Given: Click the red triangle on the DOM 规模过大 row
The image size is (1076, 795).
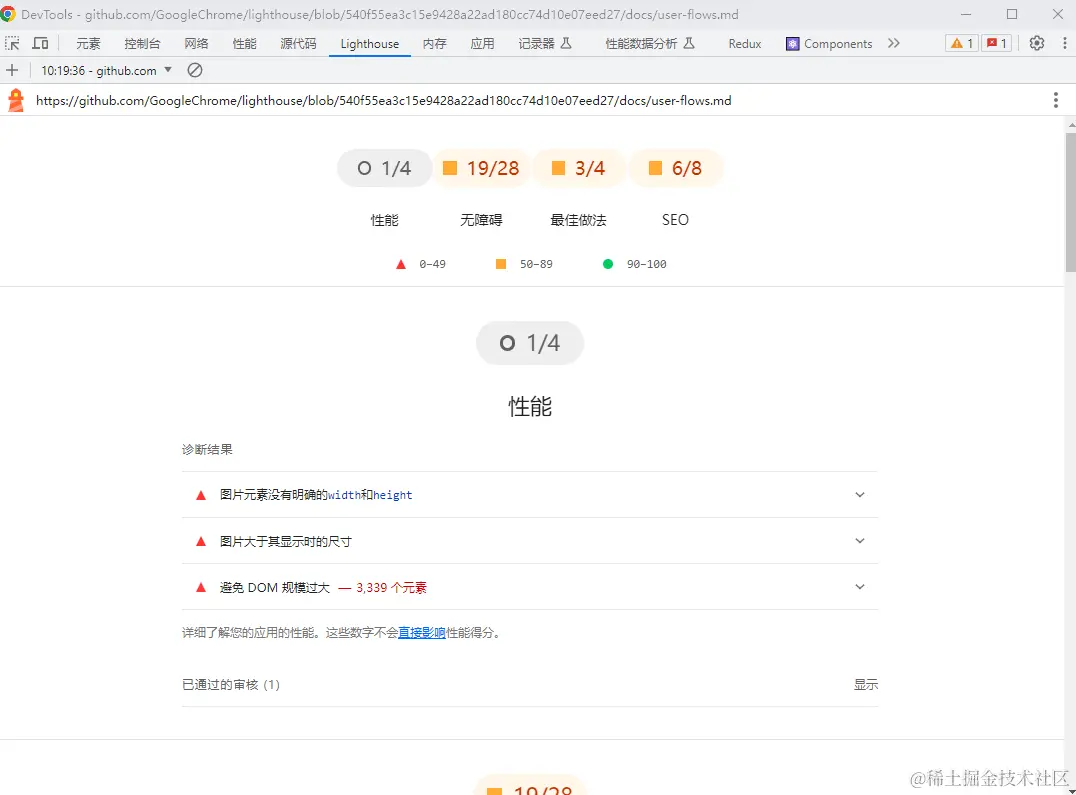Looking at the screenshot, I should click(x=201, y=587).
